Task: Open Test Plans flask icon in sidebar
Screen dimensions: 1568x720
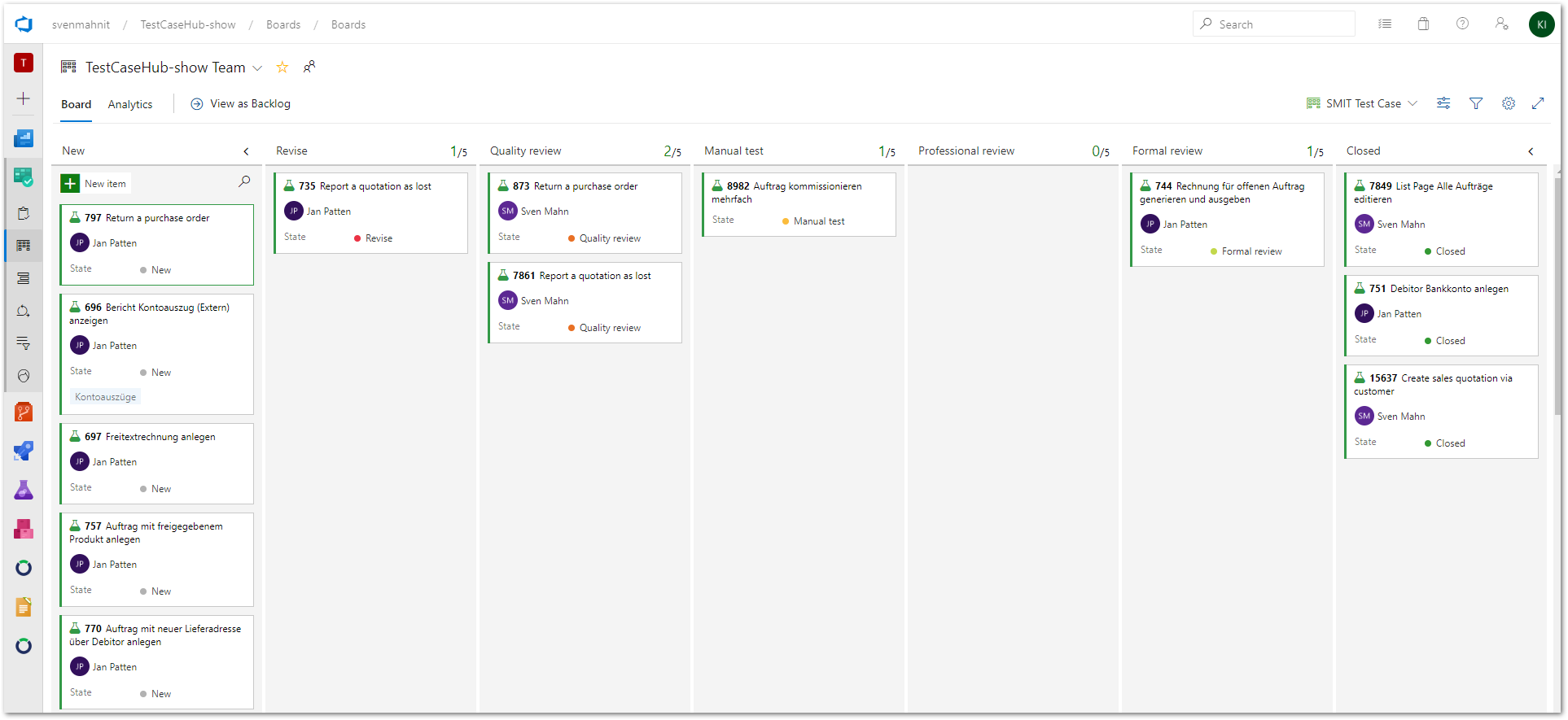Action: 24,490
